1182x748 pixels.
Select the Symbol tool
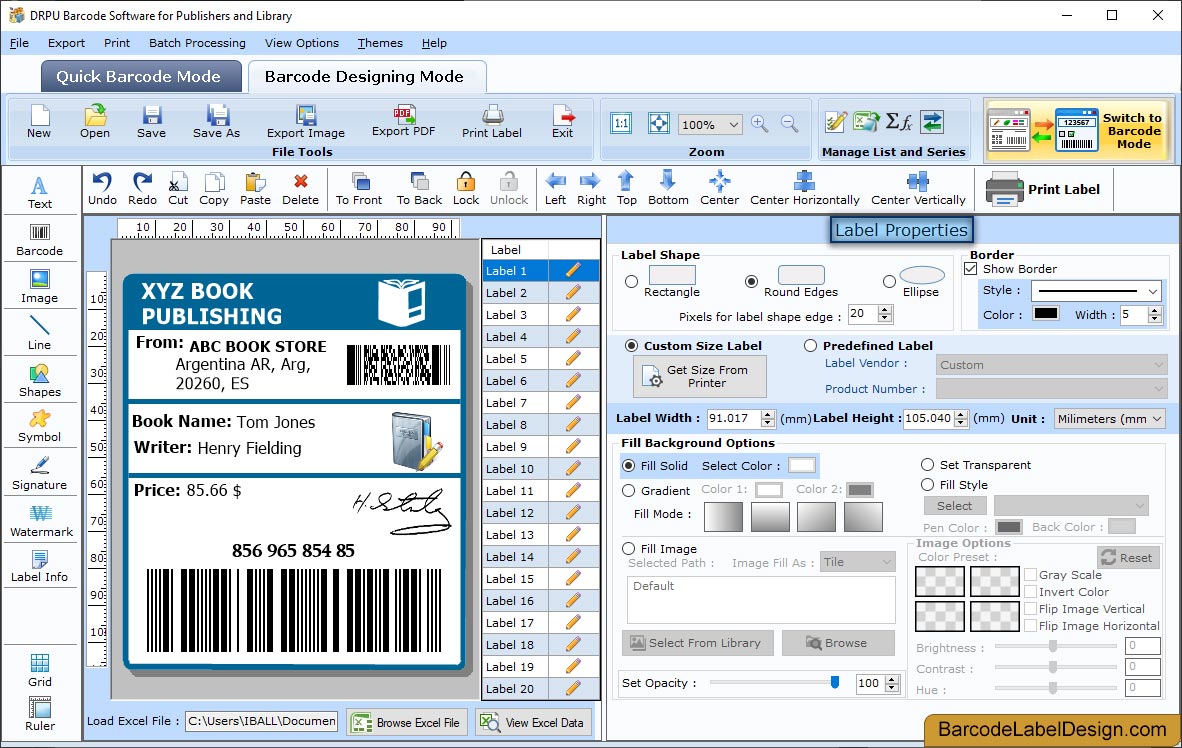(x=39, y=427)
